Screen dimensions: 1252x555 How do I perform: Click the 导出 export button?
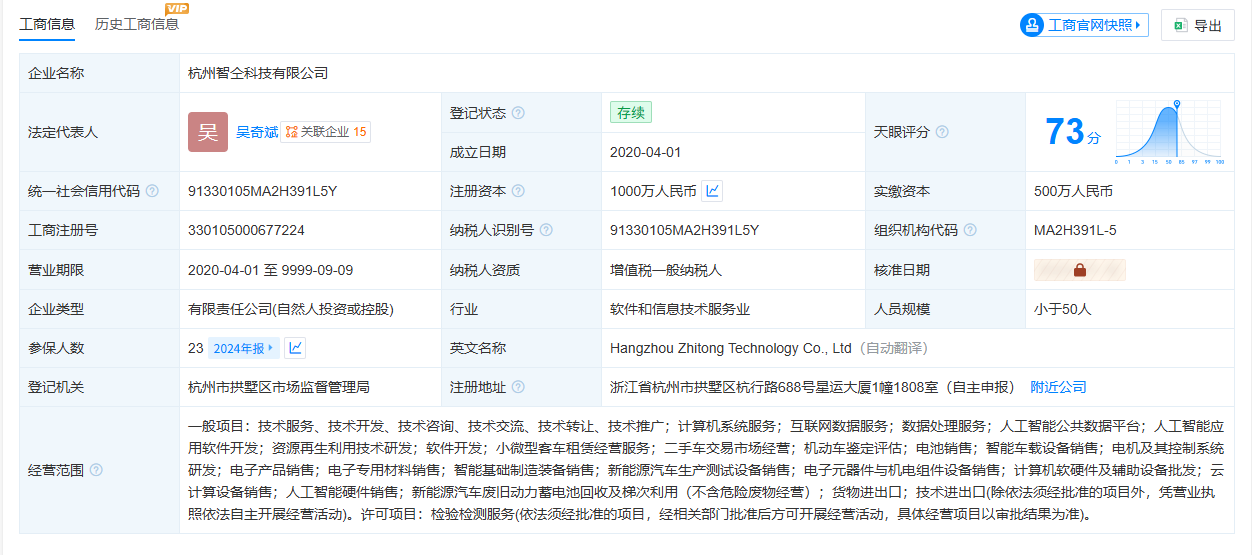pyautogui.click(x=1197, y=26)
